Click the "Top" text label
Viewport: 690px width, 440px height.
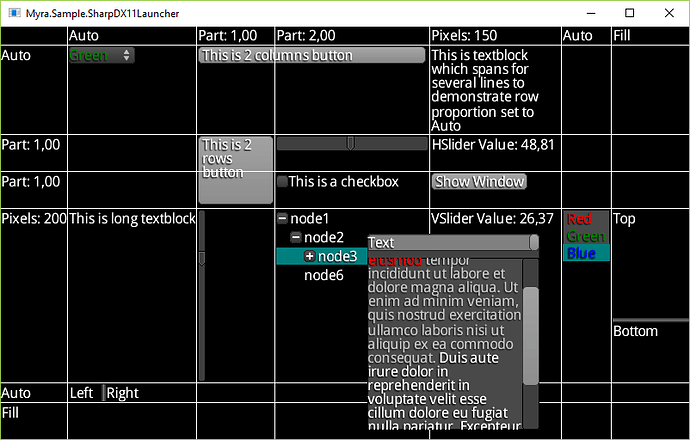click(624, 219)
